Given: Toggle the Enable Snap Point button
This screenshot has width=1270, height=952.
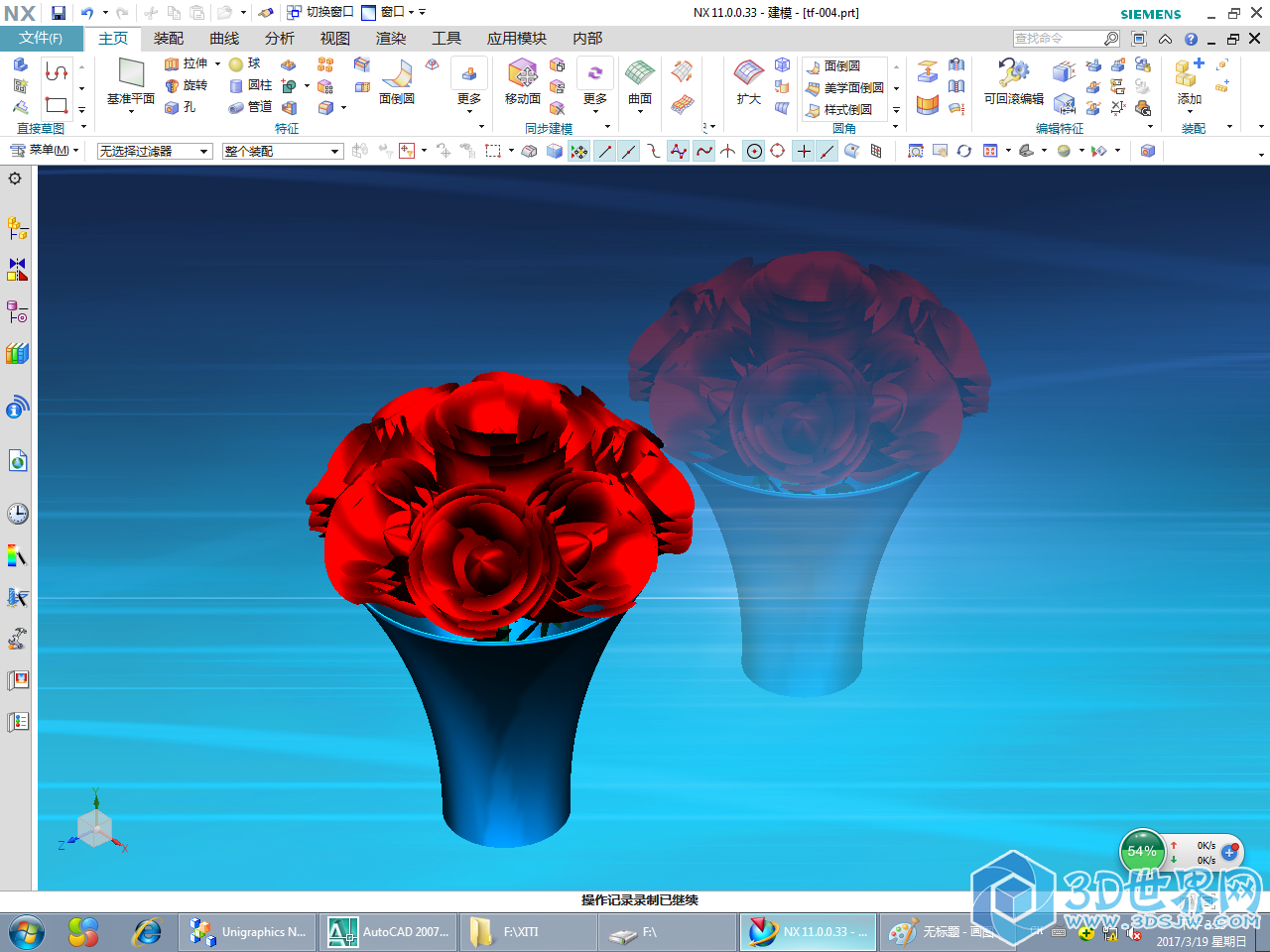Looking at the screenshot, I should pos(578,151).
